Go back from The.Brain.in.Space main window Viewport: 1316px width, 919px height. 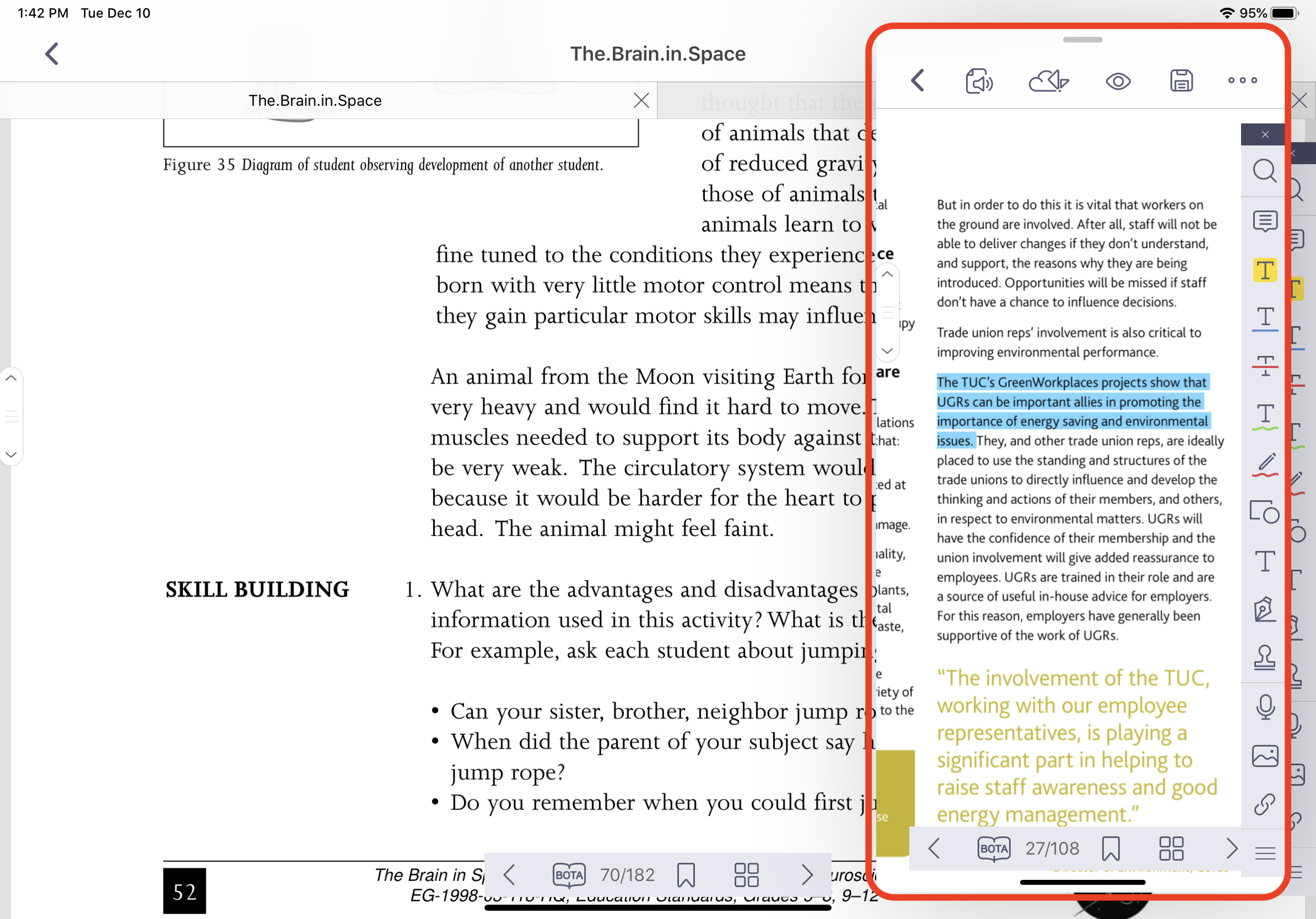point(52,54)
